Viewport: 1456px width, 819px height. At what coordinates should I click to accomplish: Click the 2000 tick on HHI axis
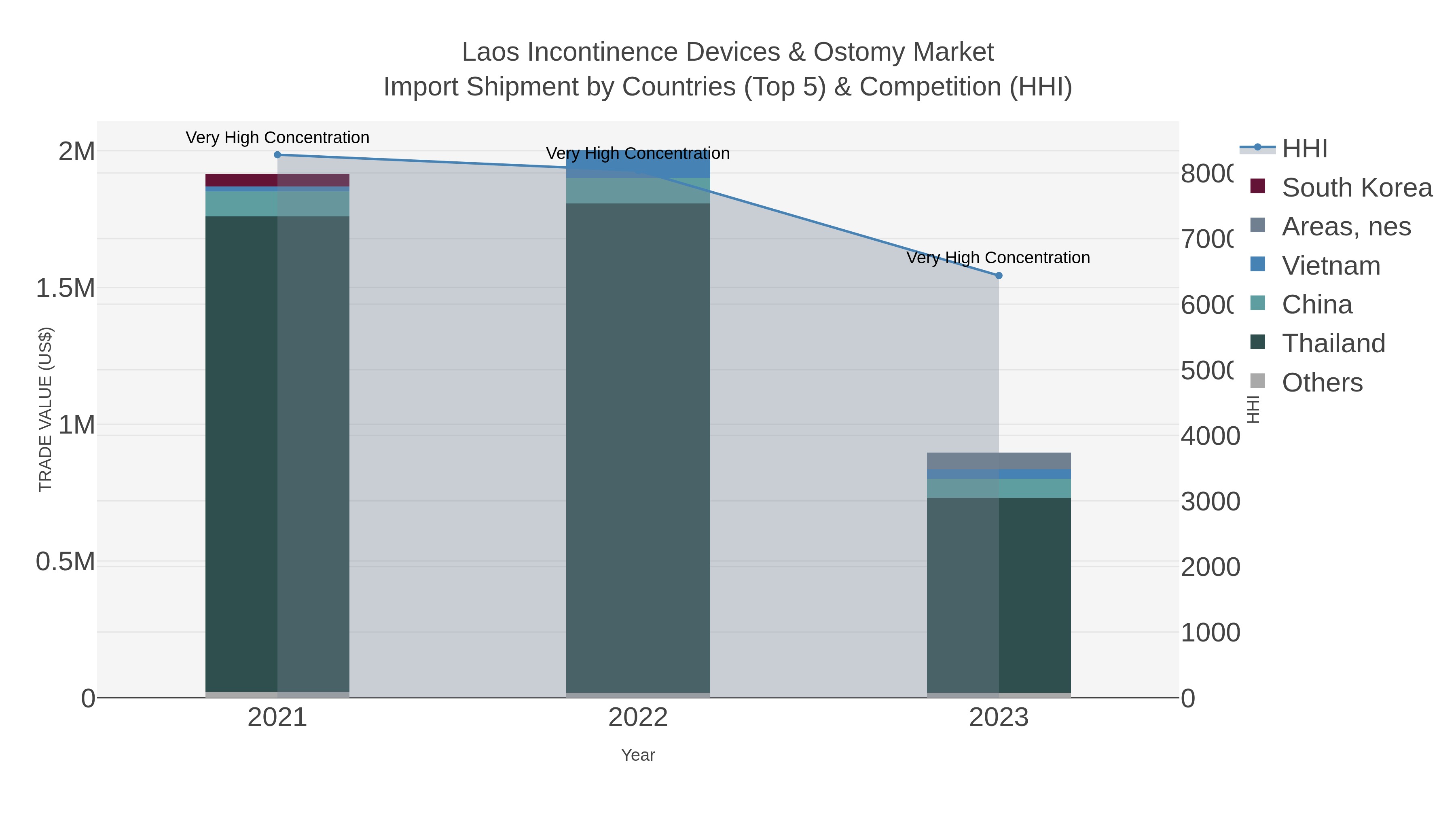click(x=1210, y=567)
